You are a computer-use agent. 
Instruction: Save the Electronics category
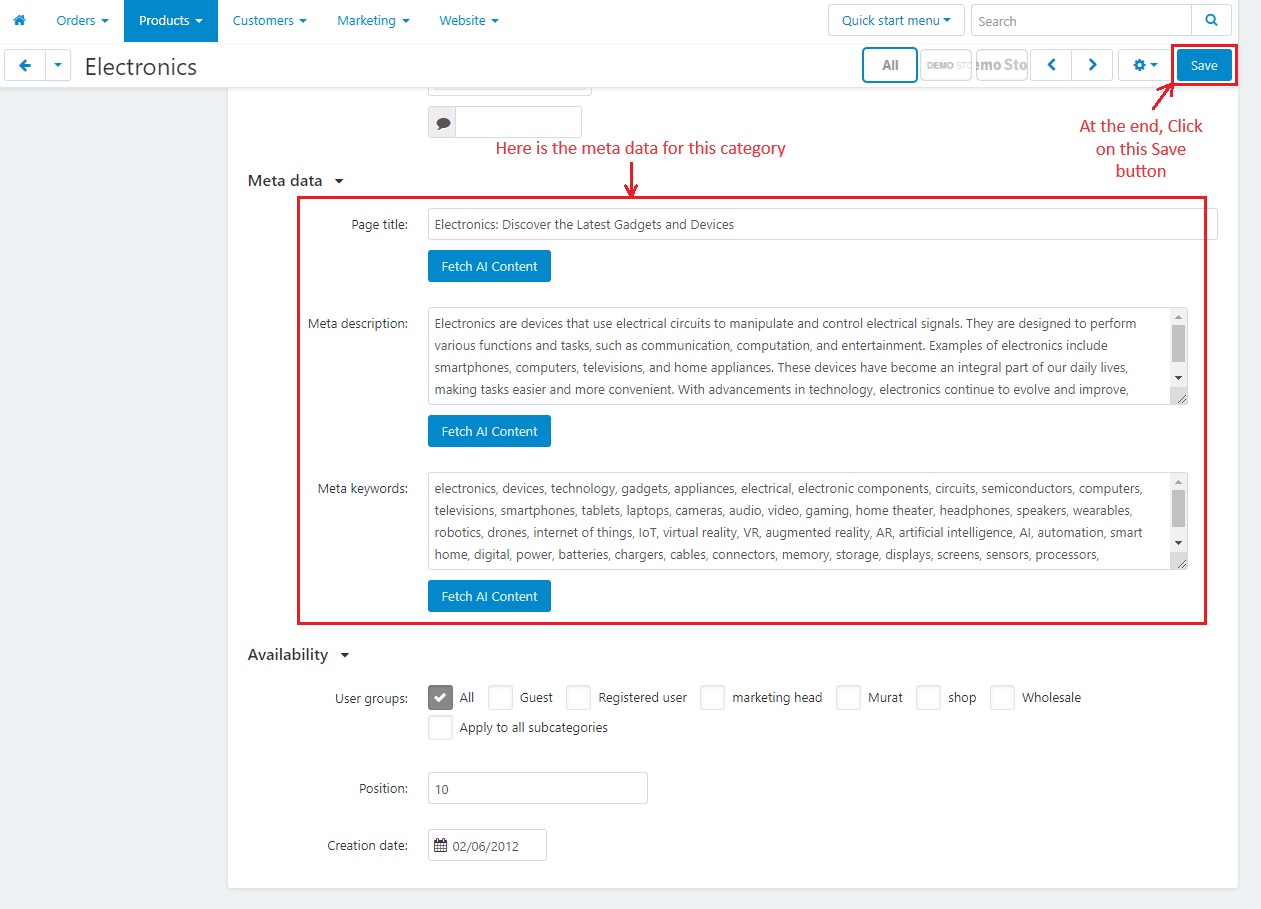point(1204,65)
